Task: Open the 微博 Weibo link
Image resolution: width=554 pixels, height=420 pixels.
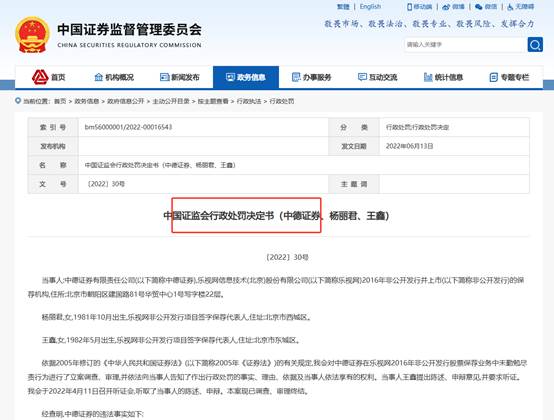Action: pyautogui.click(x=454, y=7)
